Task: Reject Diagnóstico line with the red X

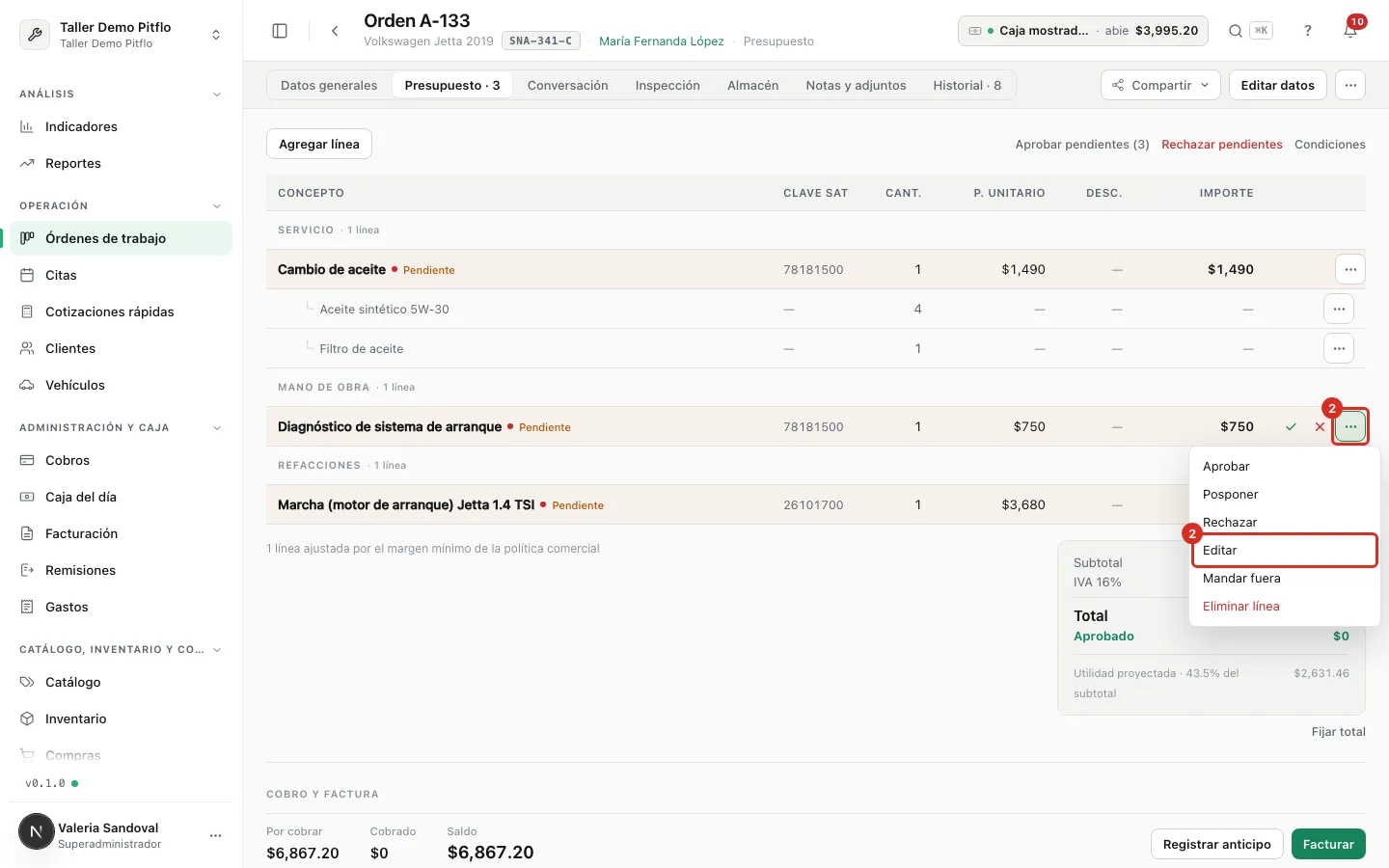Action: (x=1320, y=426)
